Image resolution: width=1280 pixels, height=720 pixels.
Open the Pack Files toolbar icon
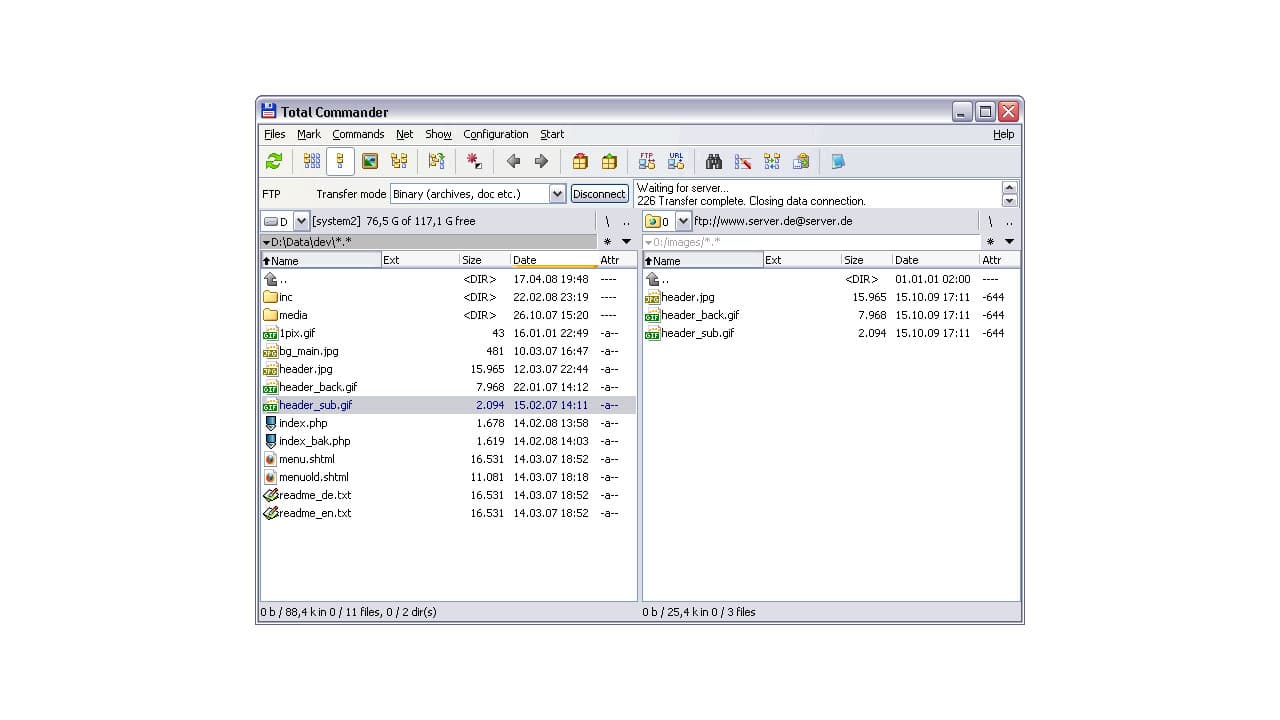click(x=580, y=161)
